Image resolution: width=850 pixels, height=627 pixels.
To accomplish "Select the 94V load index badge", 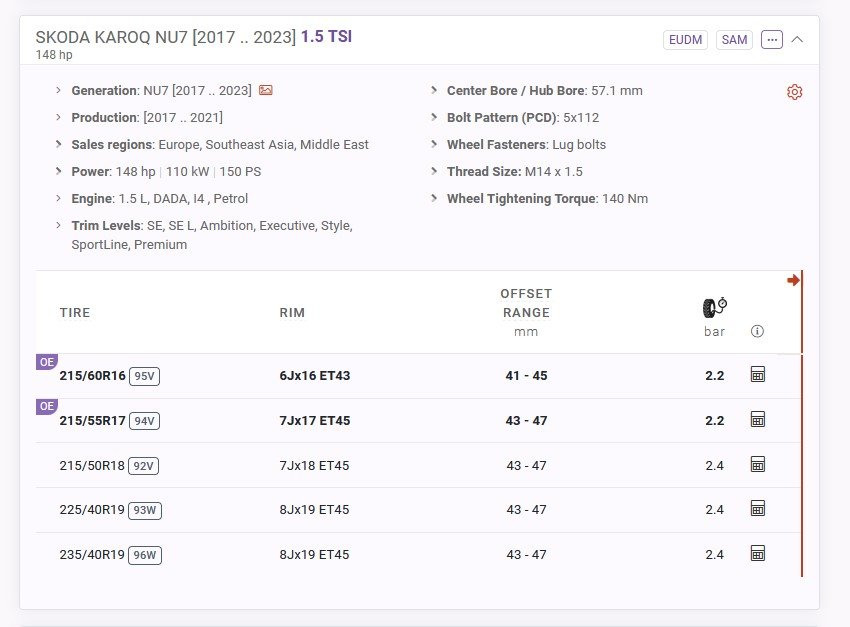I will [144, 421].
